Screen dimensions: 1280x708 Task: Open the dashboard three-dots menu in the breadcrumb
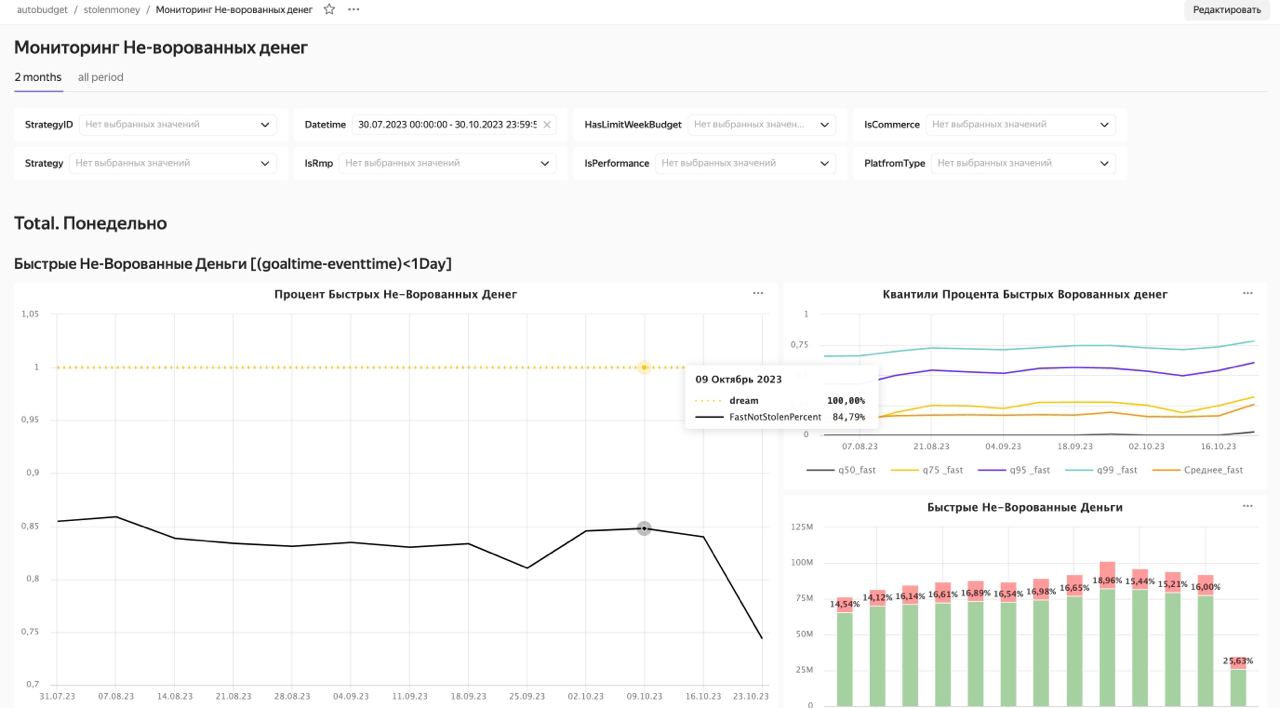(x=354, y=9)
